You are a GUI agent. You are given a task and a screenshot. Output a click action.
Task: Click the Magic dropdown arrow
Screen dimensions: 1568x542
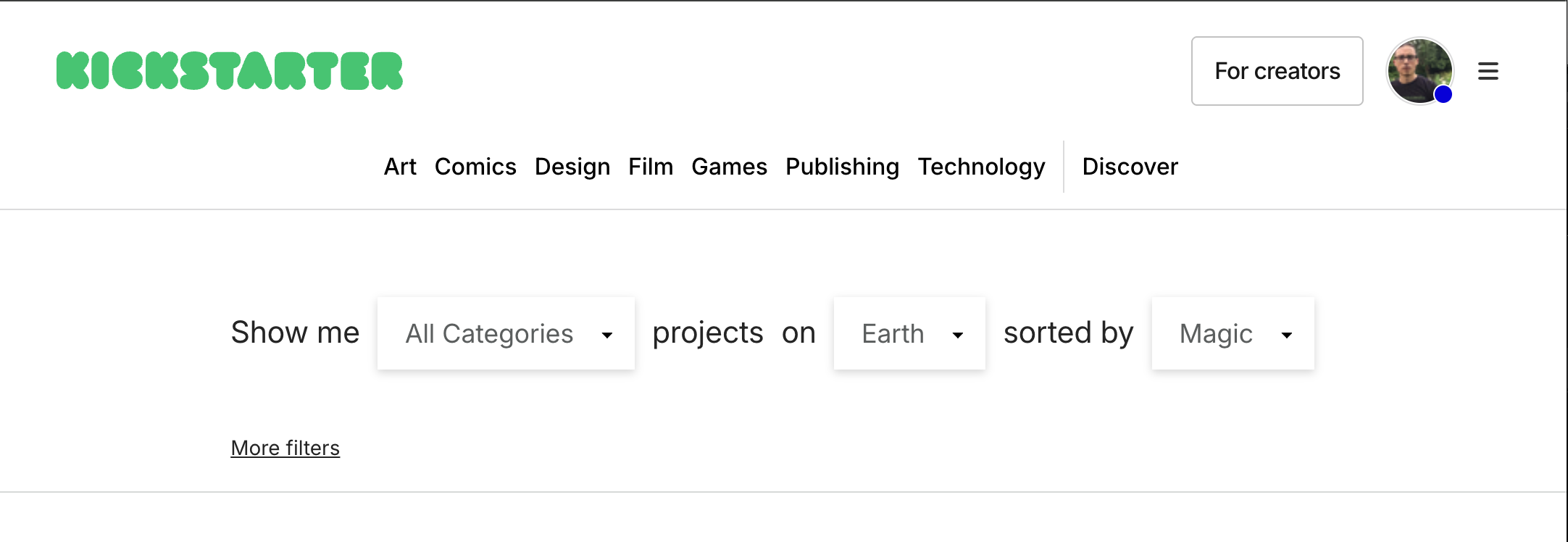click(1286, 335)
